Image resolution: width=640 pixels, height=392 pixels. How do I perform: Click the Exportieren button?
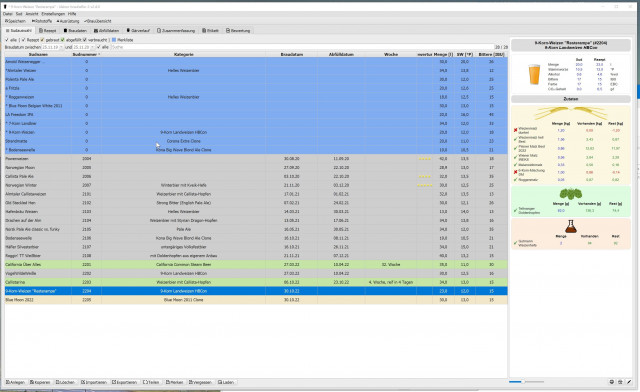[124, 382]
